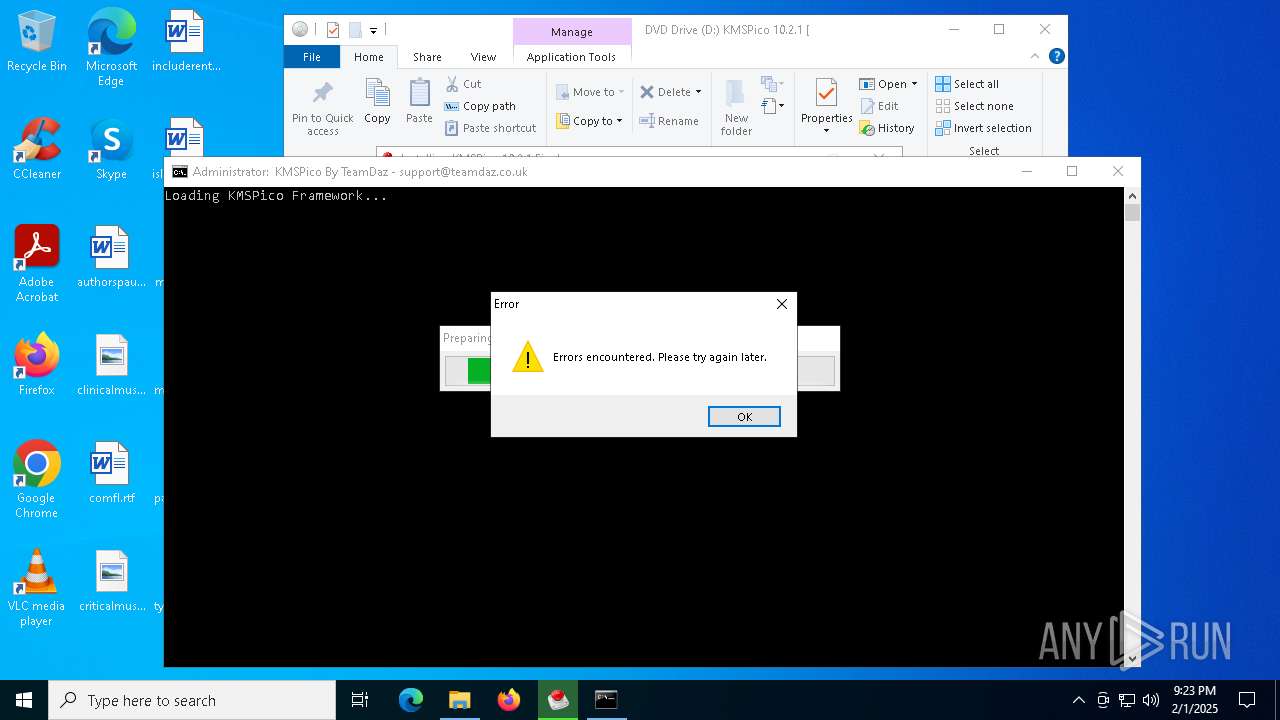The height and width of the screenshot is (720, 1280).
Task: Click the Paste icon in Explorer ribbon
Action: tap(419, 93)
